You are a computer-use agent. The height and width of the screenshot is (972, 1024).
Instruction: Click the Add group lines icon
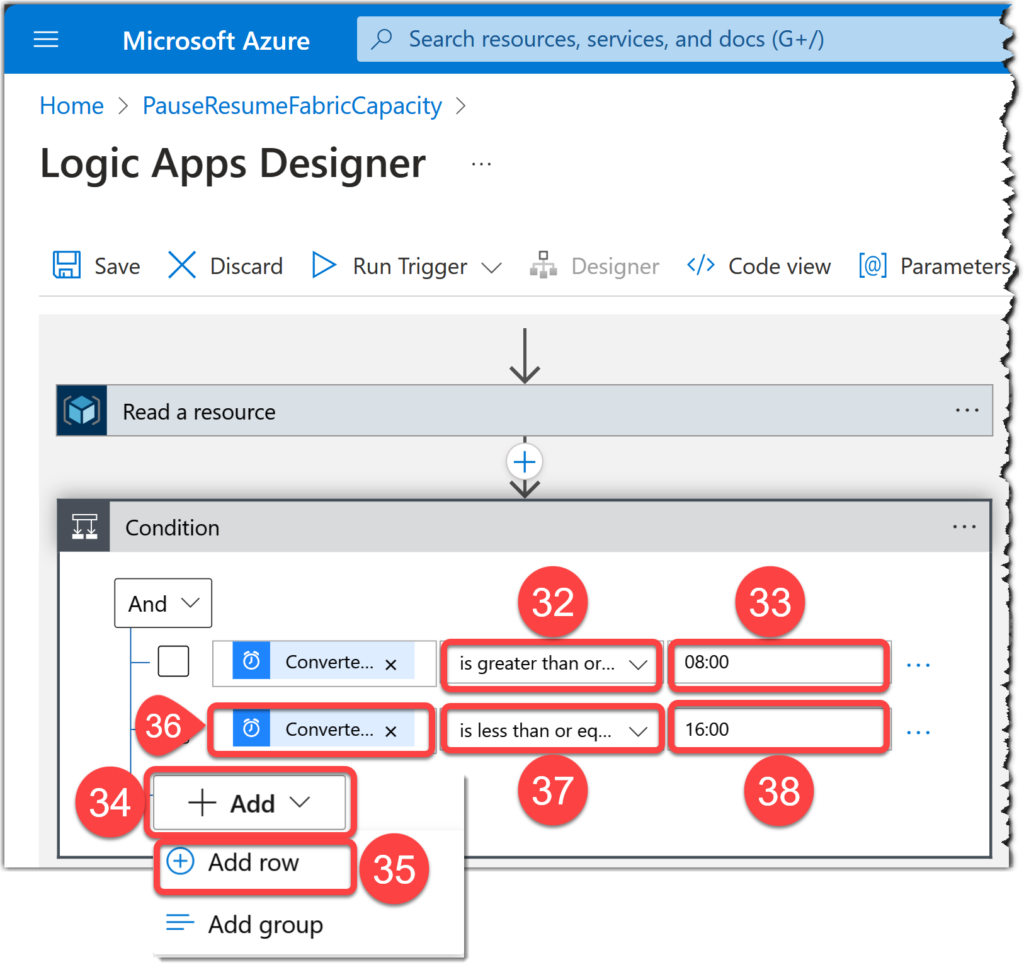(180, 922)
